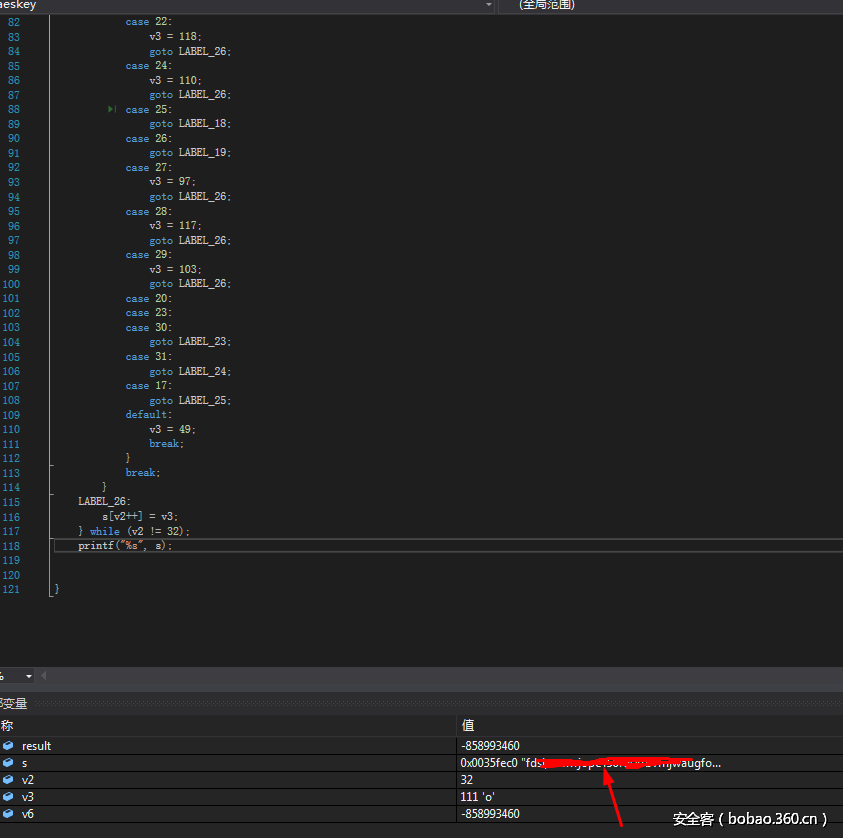The image size is (843, 838).
Task: Click the variable icon beside result
Action: tap(8, 746)
